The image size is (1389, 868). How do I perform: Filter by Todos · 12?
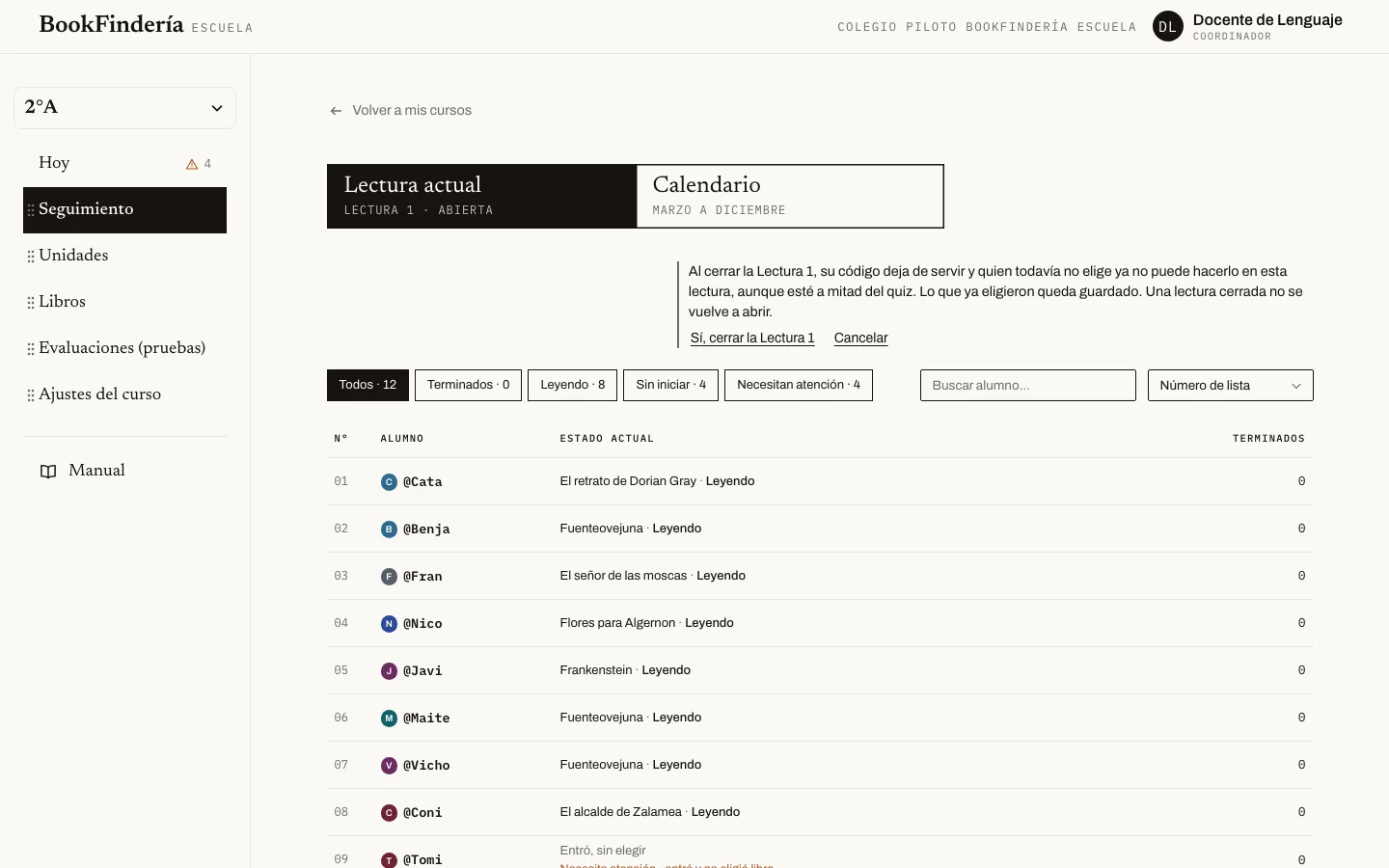[368, 385]
